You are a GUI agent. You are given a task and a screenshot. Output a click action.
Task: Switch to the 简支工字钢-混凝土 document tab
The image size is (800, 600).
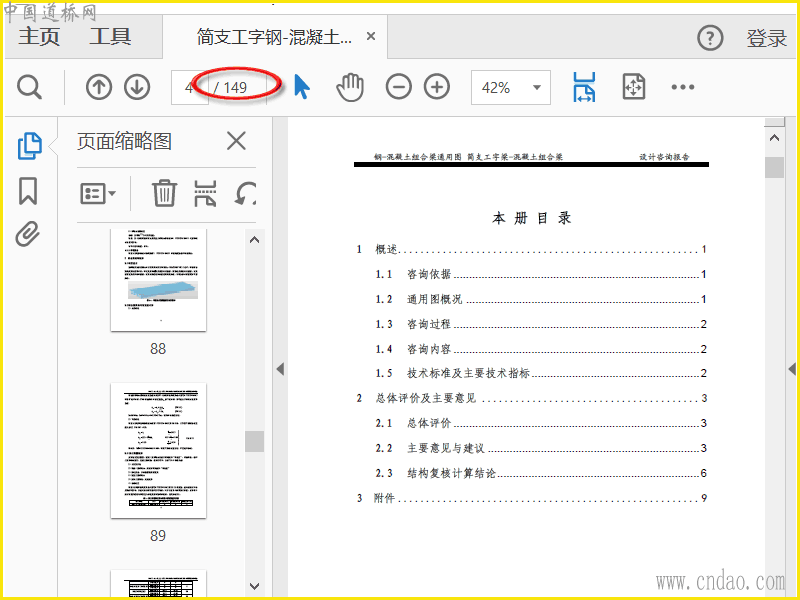click(x=274, y=37)
